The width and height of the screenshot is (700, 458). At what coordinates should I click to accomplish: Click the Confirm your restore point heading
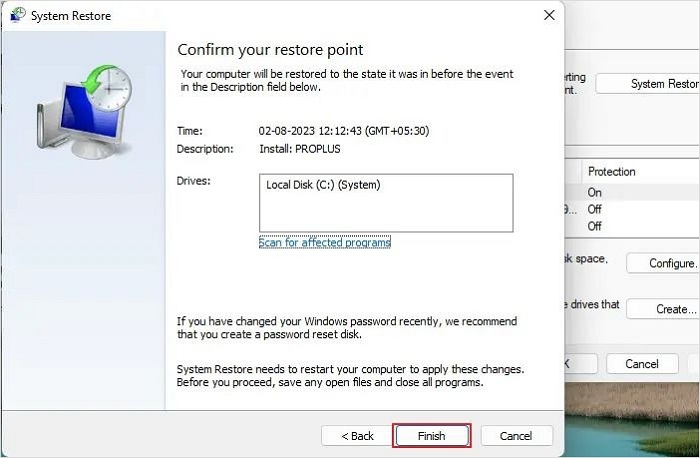pyautogui.click(x=270, y=50)
